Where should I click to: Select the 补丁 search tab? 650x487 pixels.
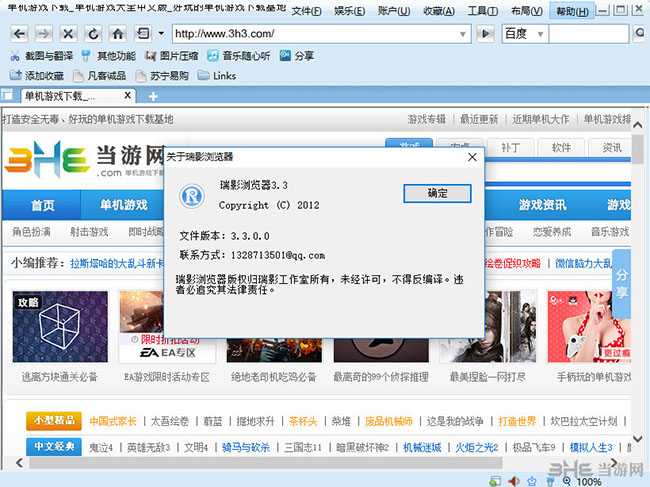510,148
